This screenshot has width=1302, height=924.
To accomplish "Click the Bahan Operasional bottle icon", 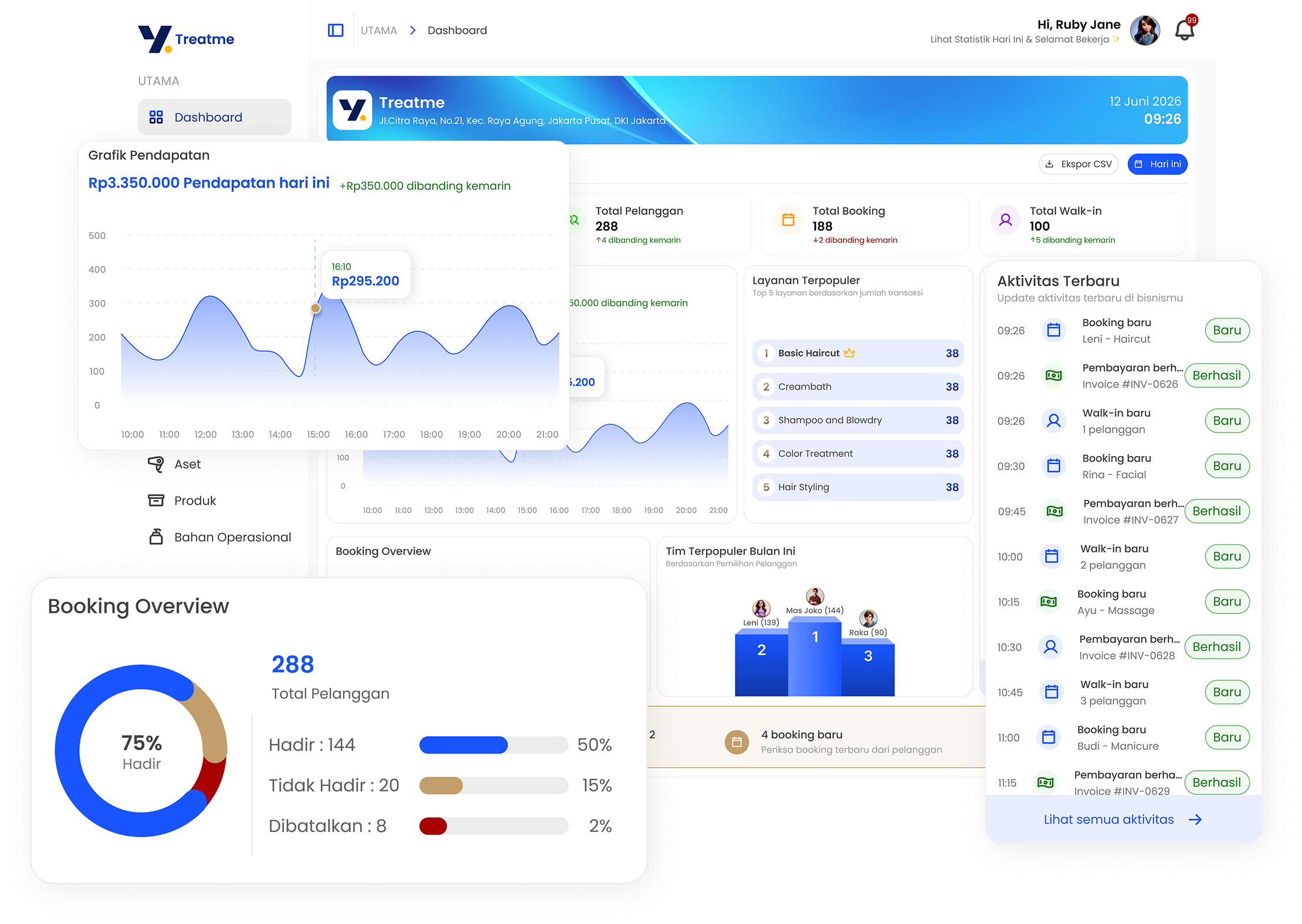I will coord(156,536).
